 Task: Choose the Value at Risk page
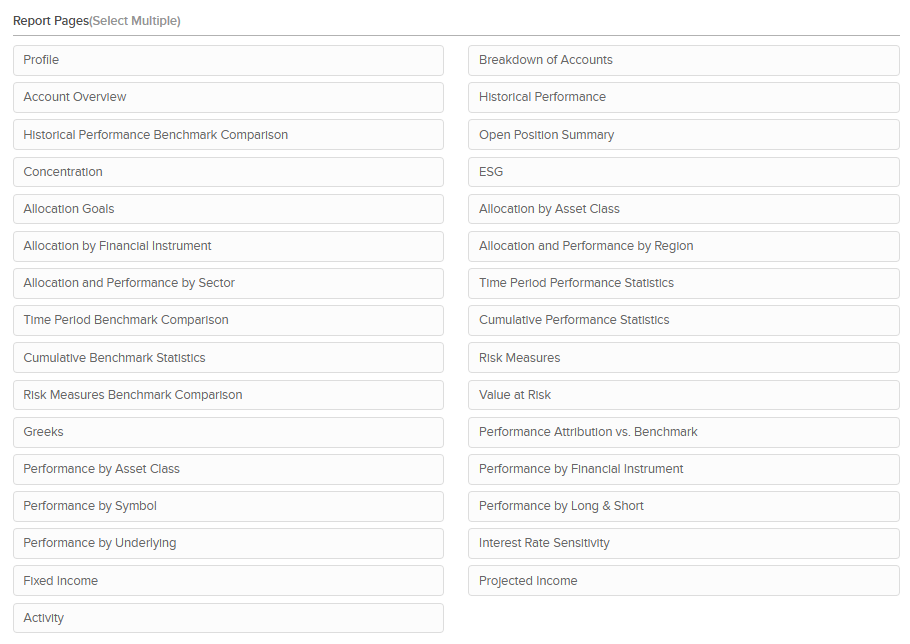(683, 395)
